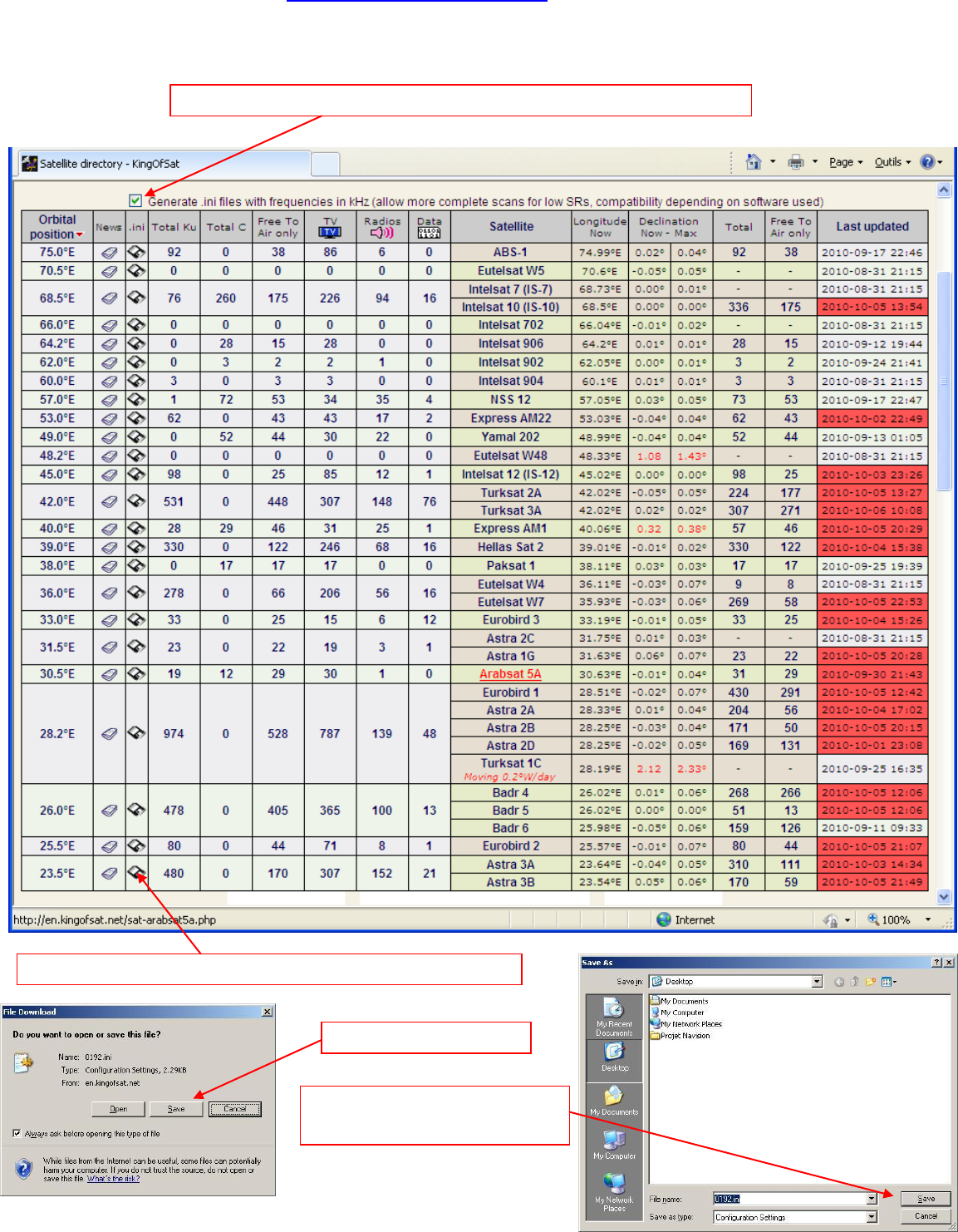This screenshot has width=958, height=1232.
Task: Click the page vertical scrollbar up arrow
Action: (x=943, y=190)
